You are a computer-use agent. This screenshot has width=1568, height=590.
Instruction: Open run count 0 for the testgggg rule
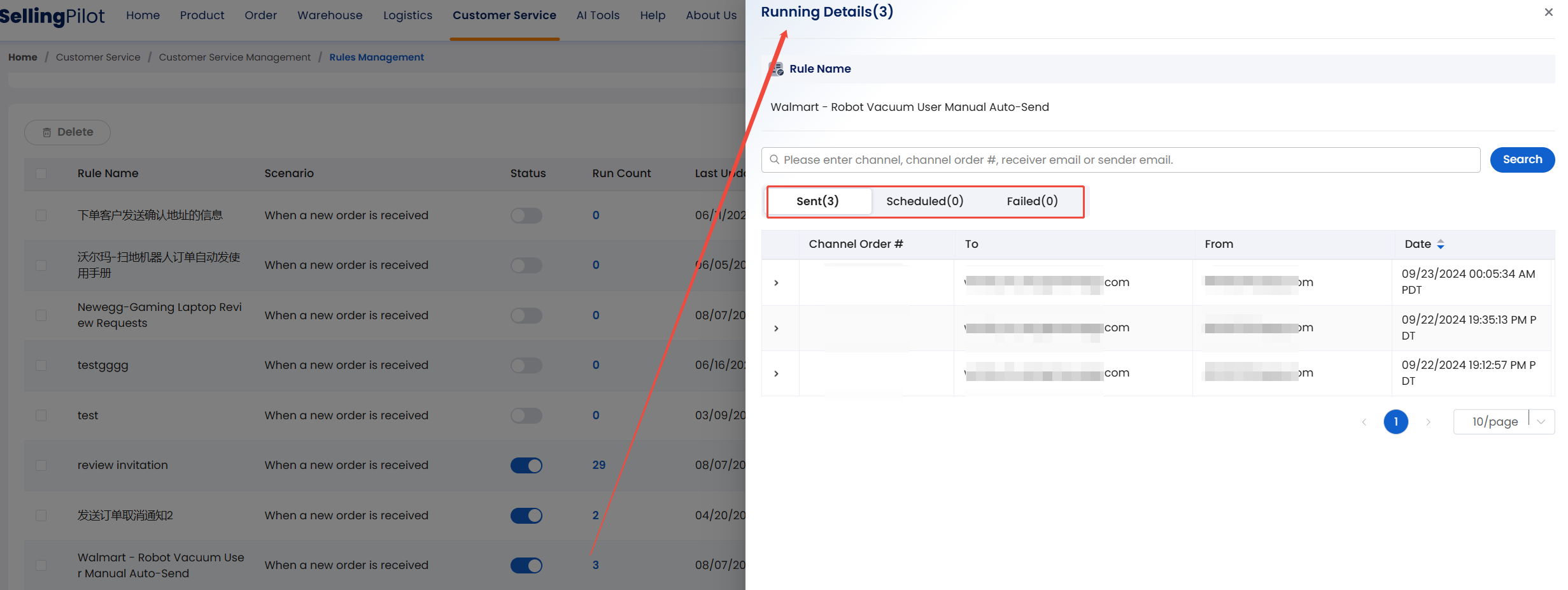coord(596,365)
